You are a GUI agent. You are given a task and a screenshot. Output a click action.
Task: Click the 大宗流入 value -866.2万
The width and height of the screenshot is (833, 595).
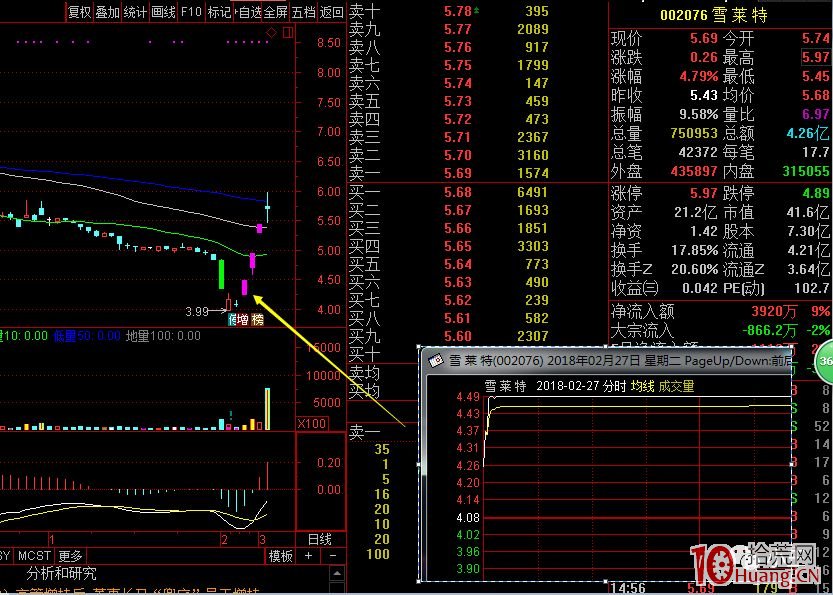click(770, 330)
